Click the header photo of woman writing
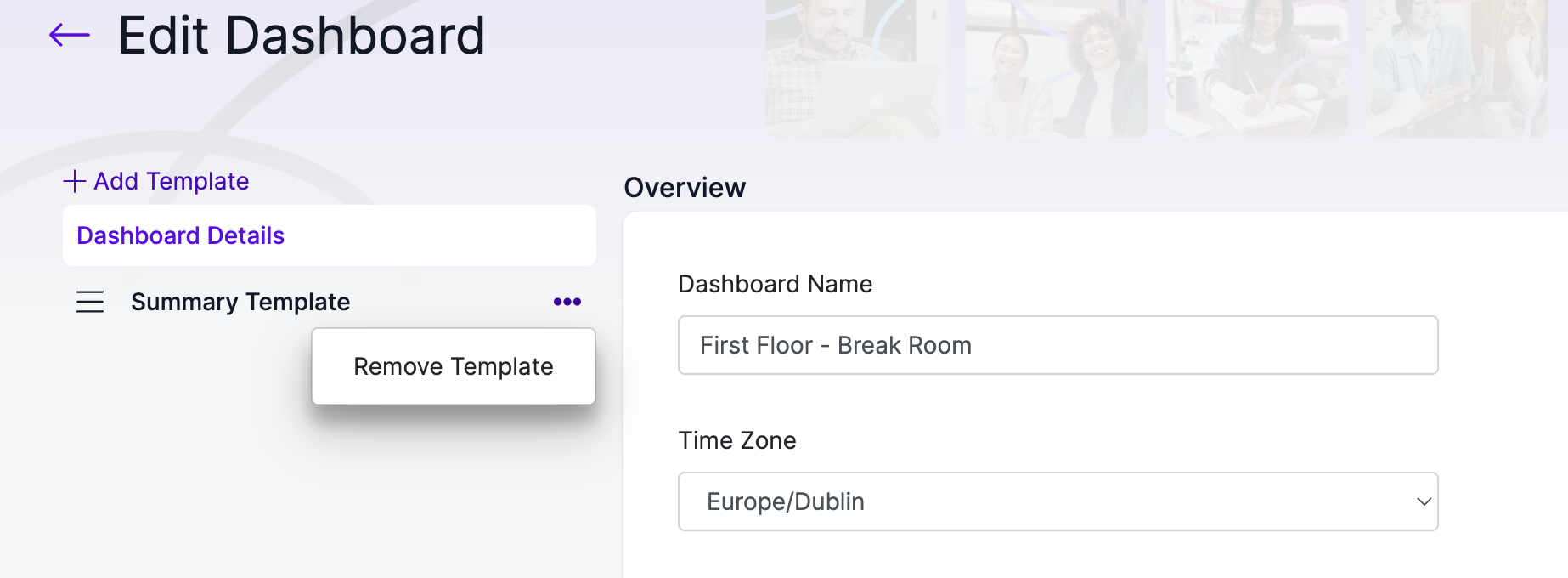Screen dimensions: 1568x578 point(1256,68)
